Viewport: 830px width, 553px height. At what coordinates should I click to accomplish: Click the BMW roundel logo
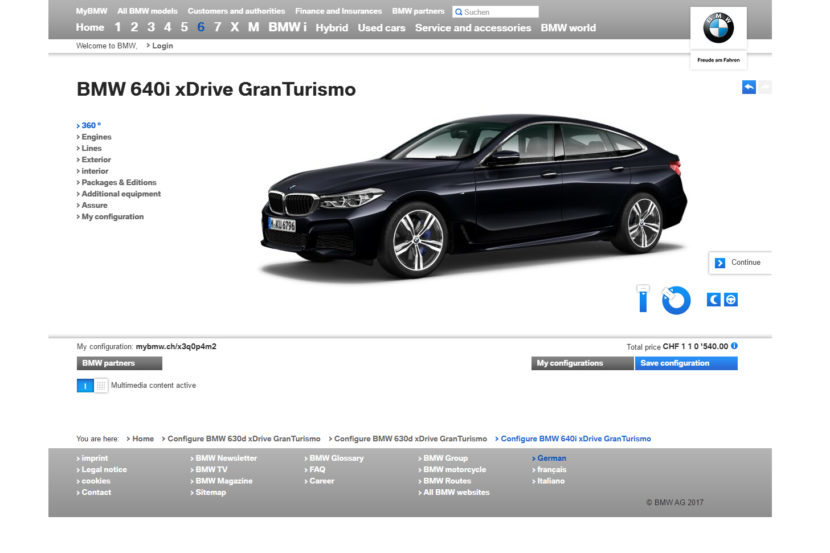[x=718, y=28]
